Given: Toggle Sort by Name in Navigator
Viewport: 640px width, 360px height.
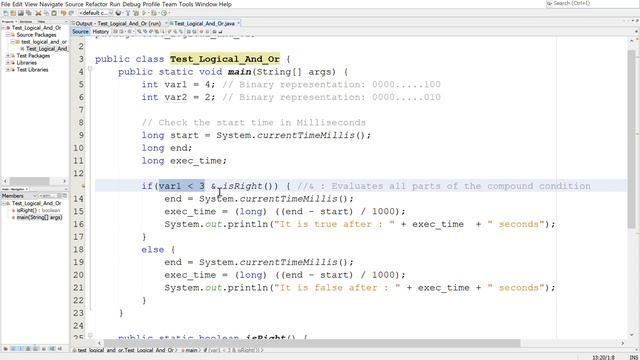Looking at the screenshot, I should click(x=52, y=349).
